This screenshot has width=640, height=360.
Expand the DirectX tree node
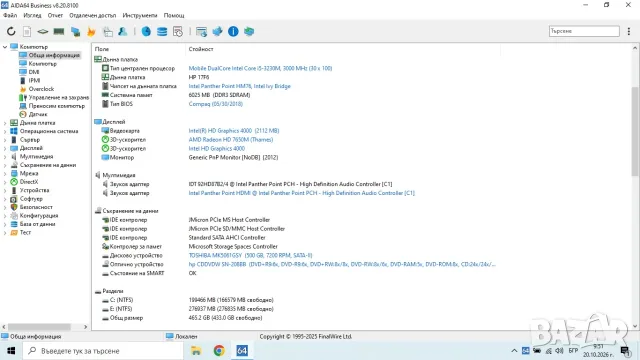[5, 182]
